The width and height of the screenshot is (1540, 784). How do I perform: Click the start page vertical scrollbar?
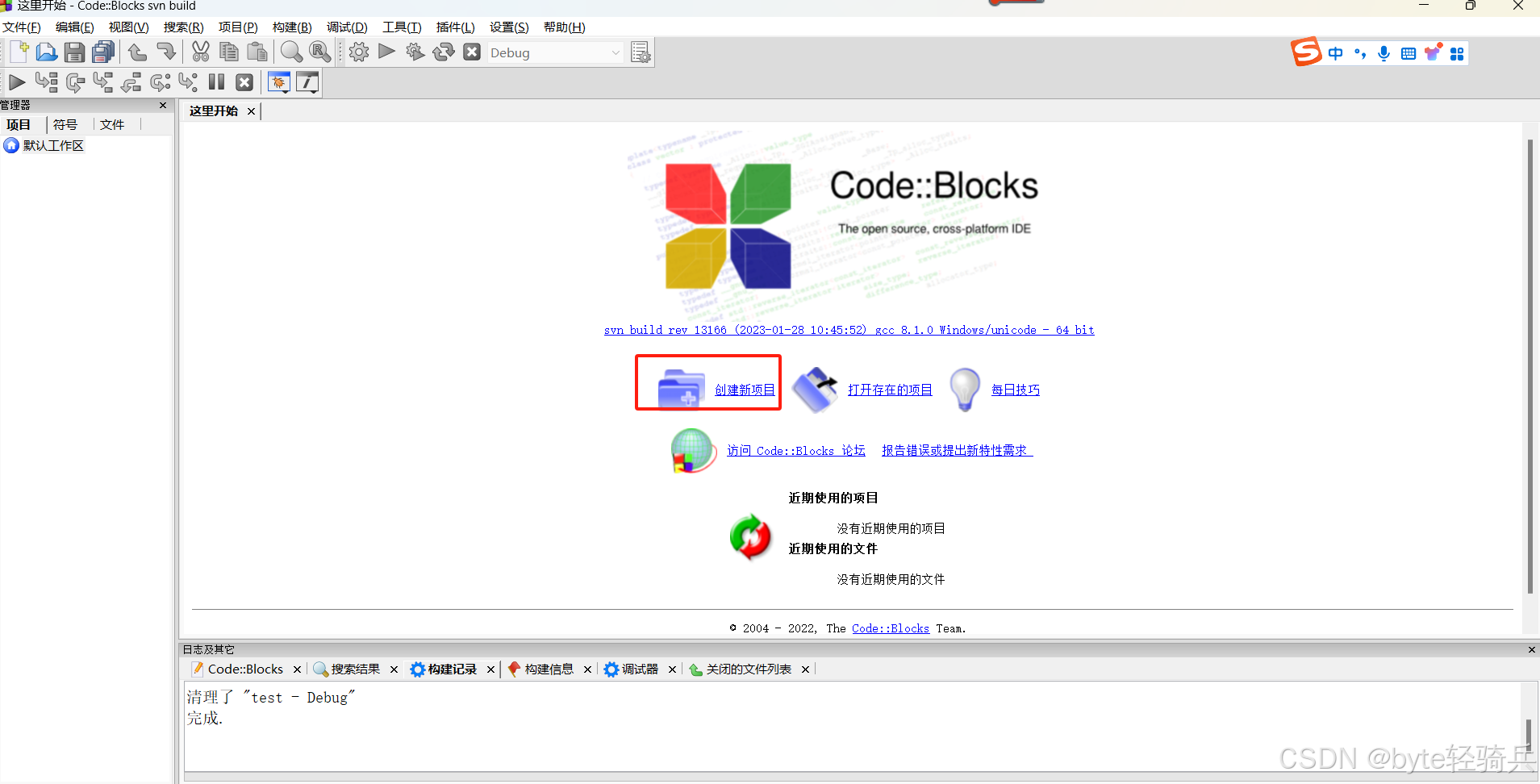pos(1530,367)
